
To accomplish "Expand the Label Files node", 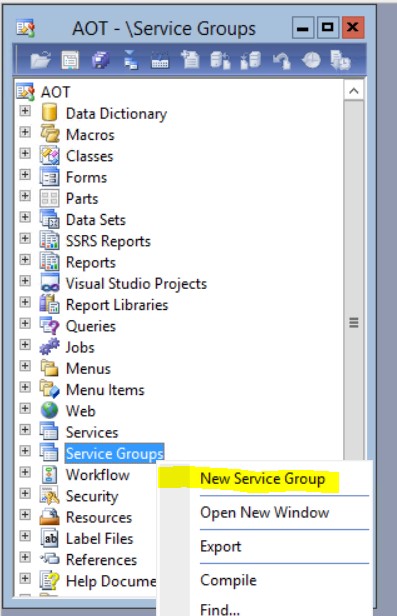I will [x=25, y=535].
